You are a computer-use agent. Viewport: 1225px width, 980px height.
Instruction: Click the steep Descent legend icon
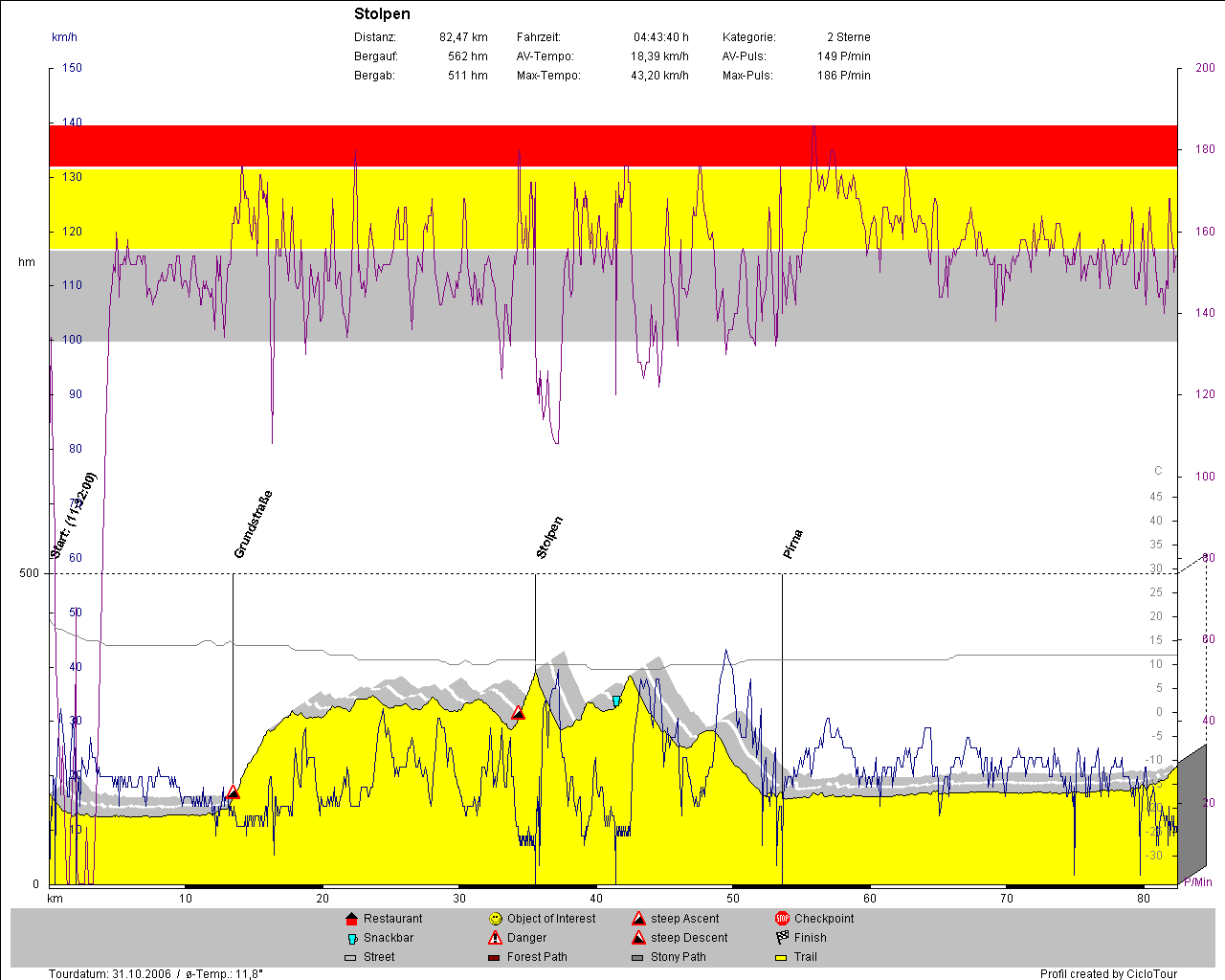(638, 938)
